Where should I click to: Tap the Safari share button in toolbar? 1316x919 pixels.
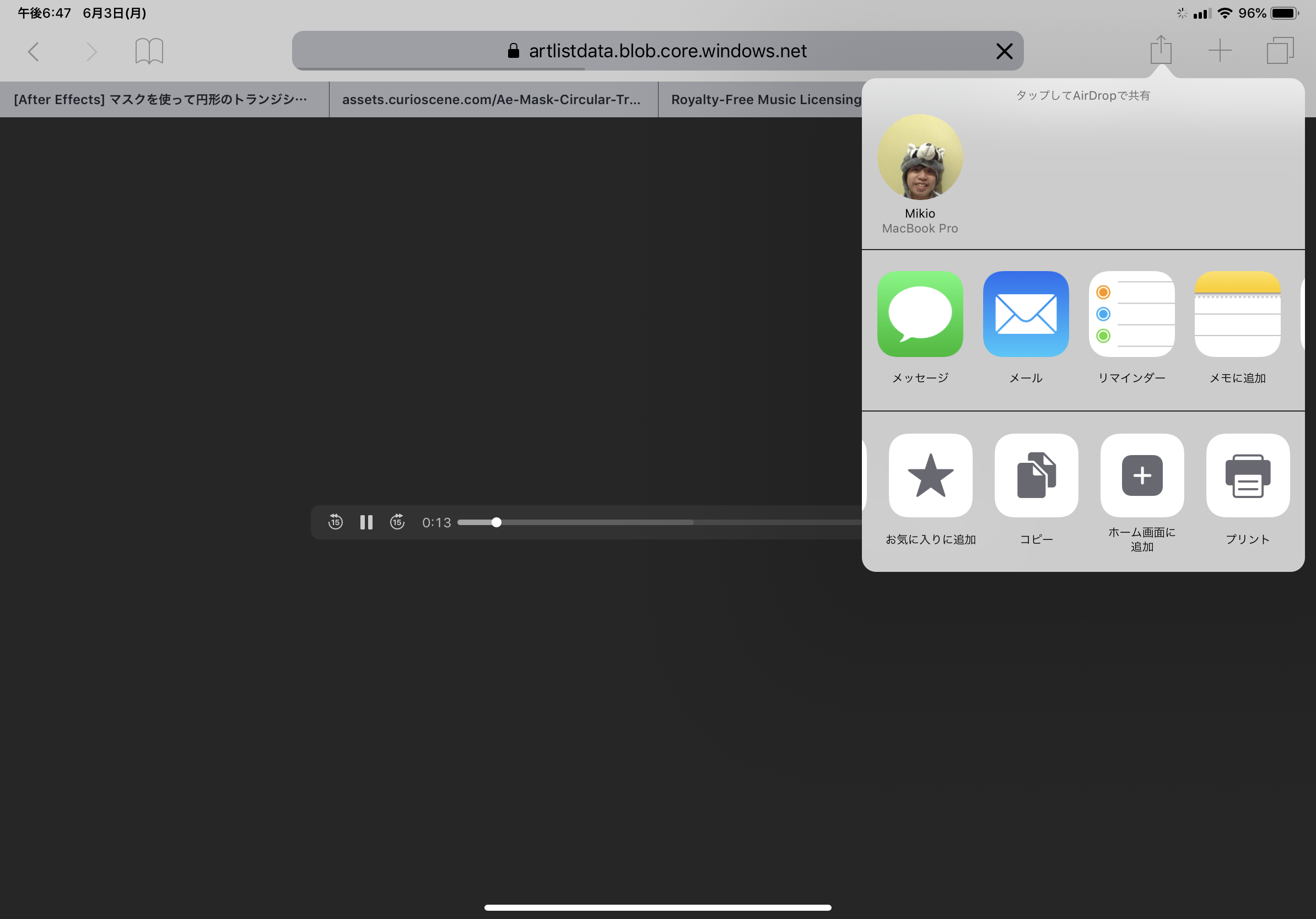pyautogui.click(x=1160, y=51)
